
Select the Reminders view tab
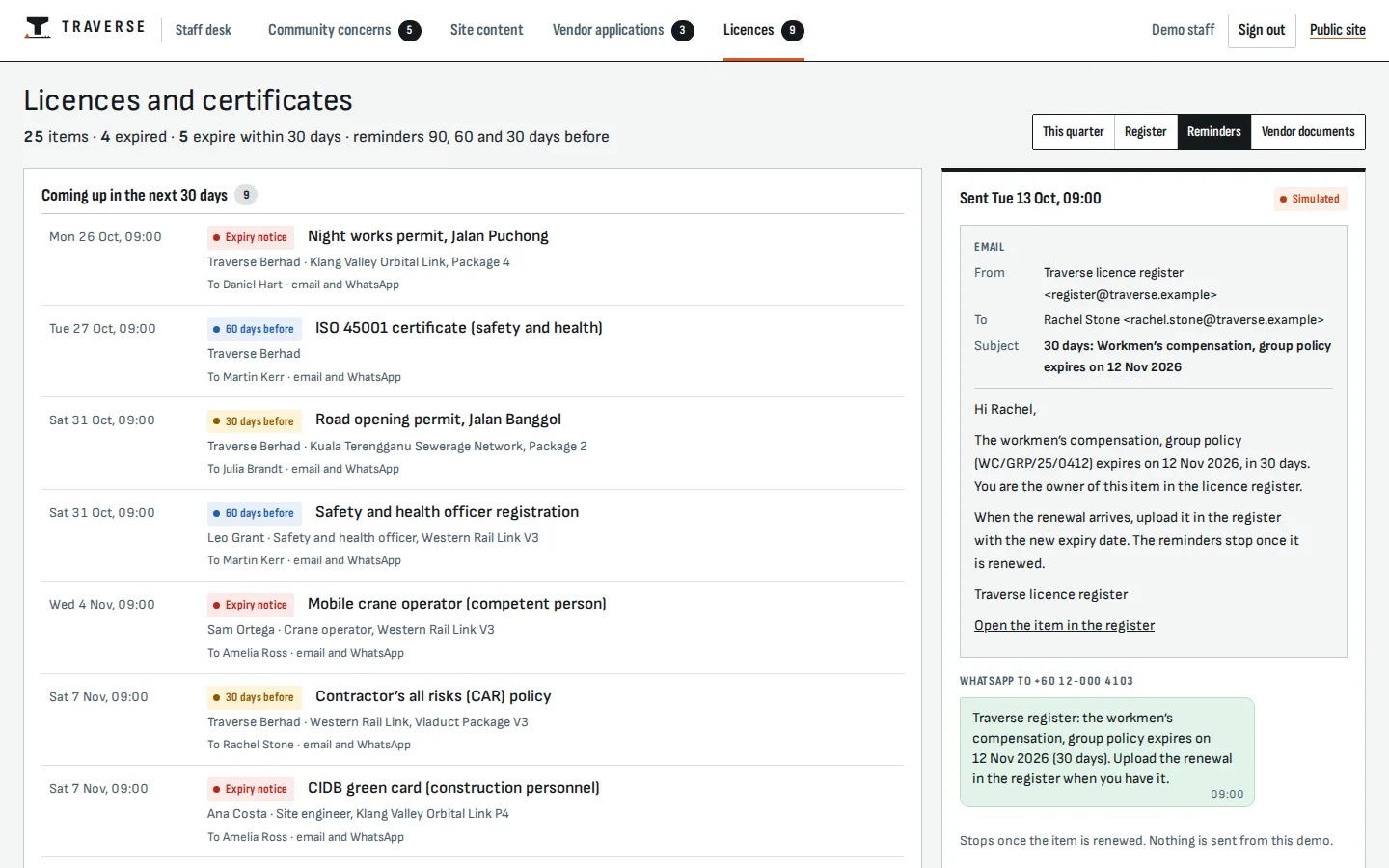pos(1214,132)
